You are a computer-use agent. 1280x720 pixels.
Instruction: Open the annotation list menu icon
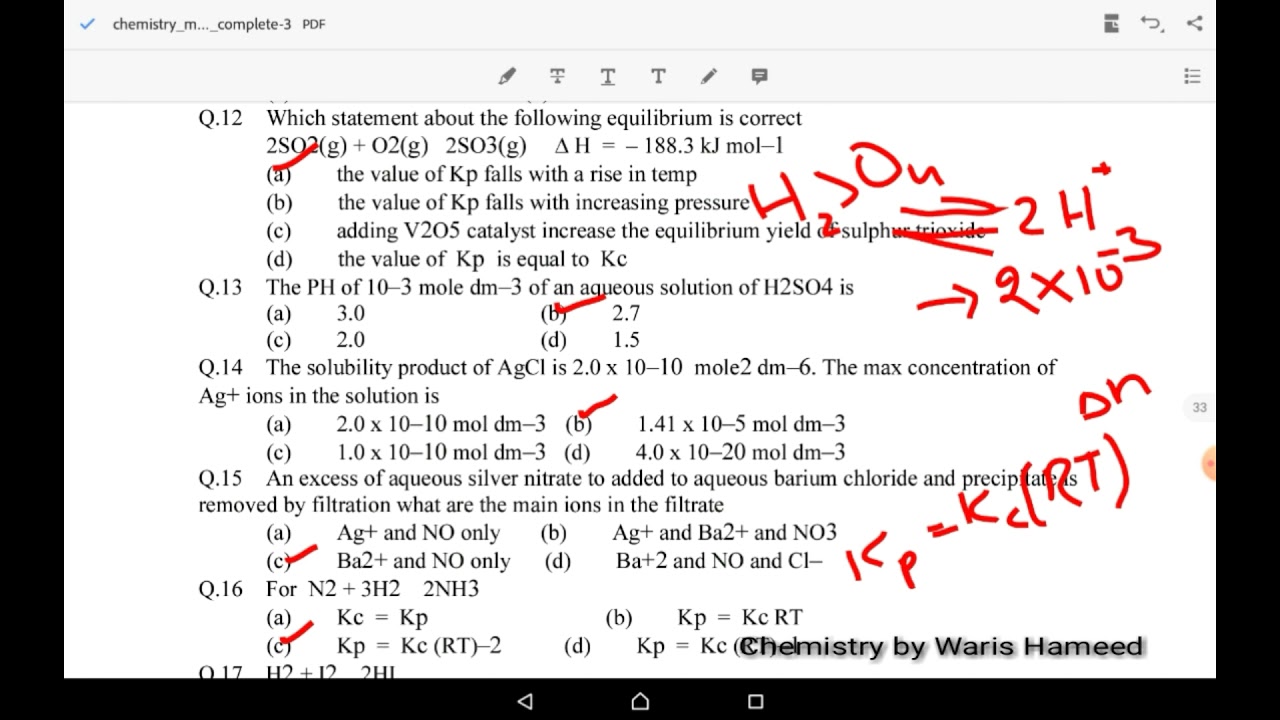pyautogui.click(x=1192, y=76)
